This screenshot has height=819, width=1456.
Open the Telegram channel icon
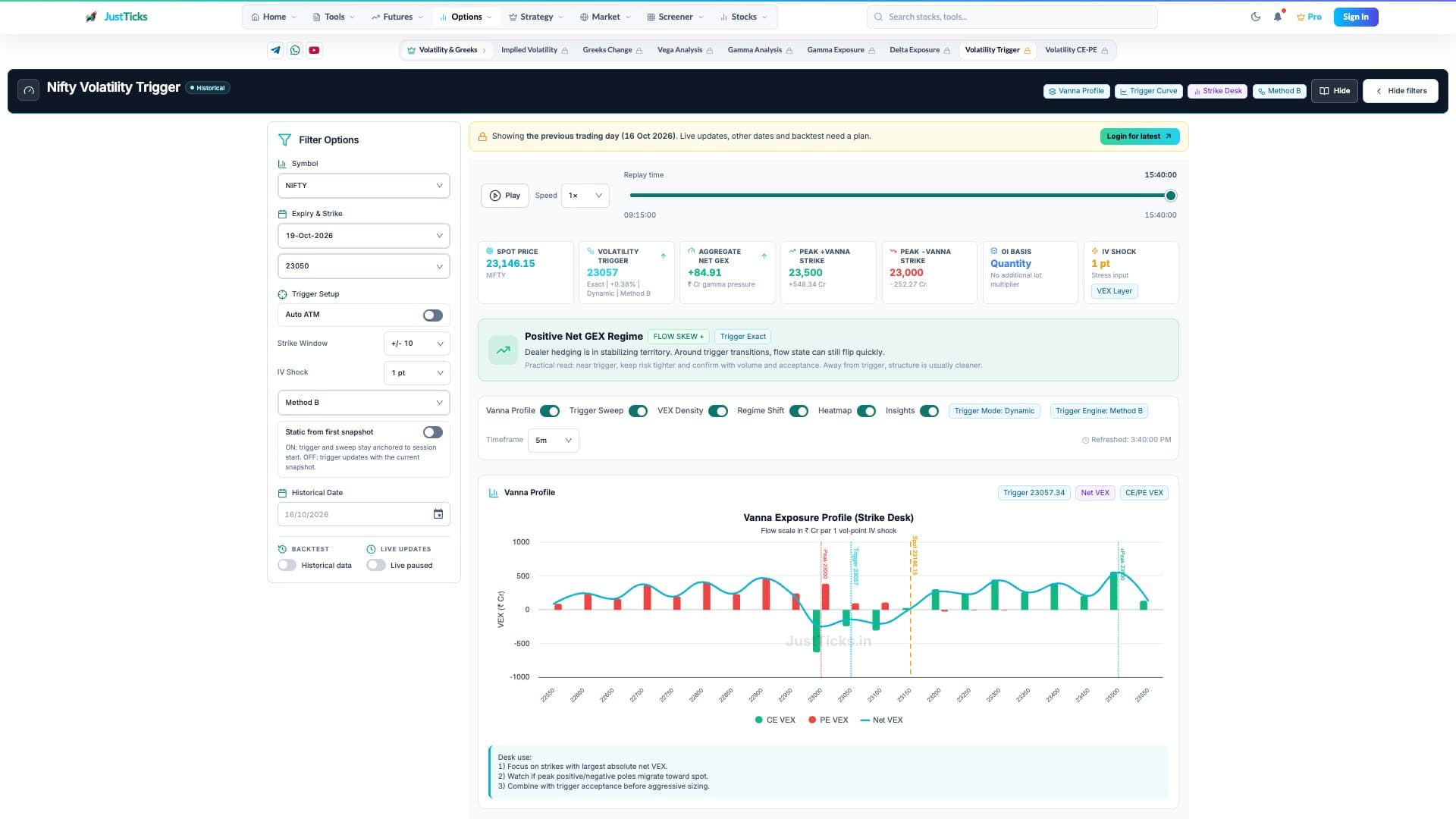[x=275, y=50]
